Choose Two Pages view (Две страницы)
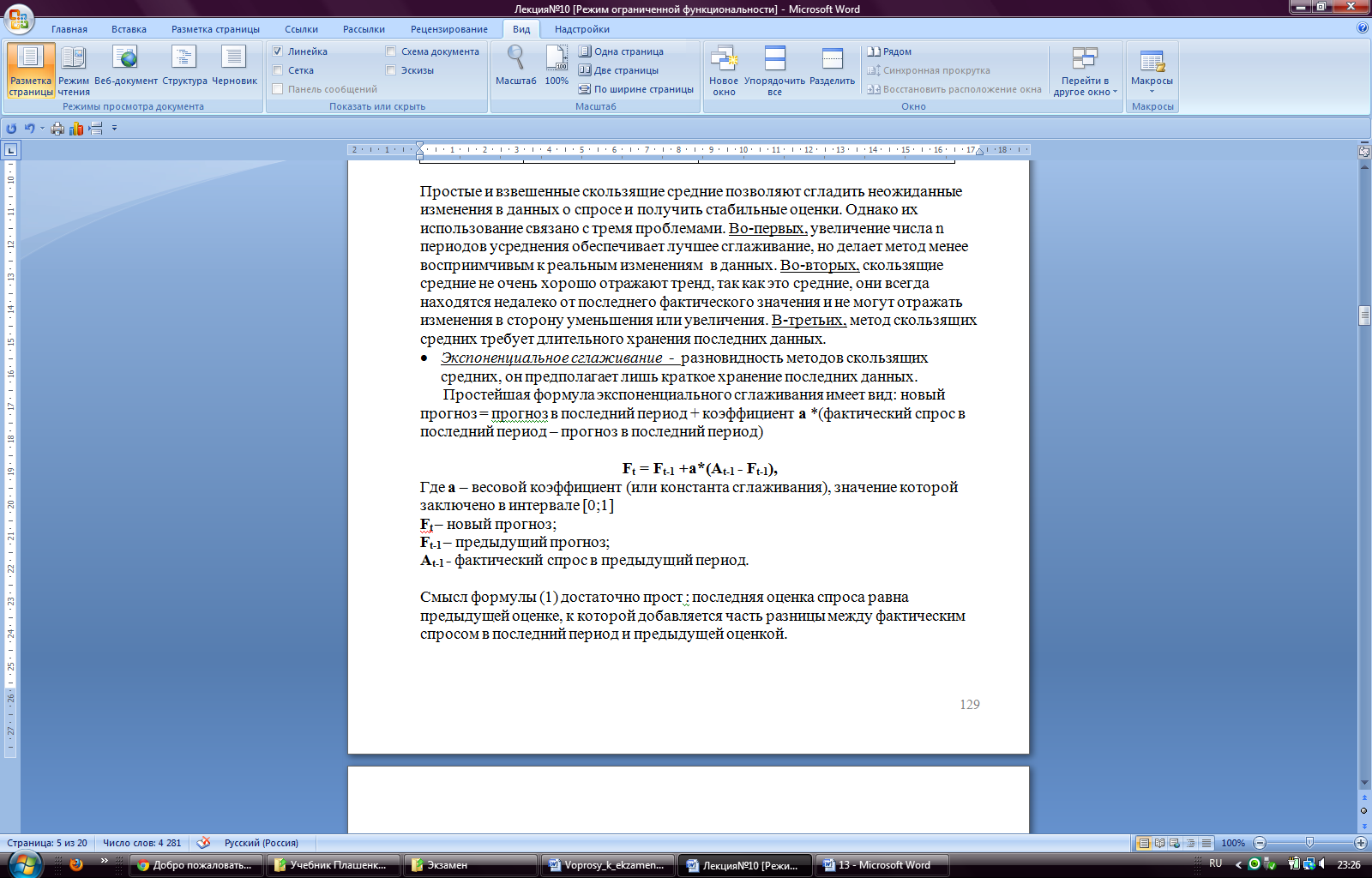 point(618,70)
